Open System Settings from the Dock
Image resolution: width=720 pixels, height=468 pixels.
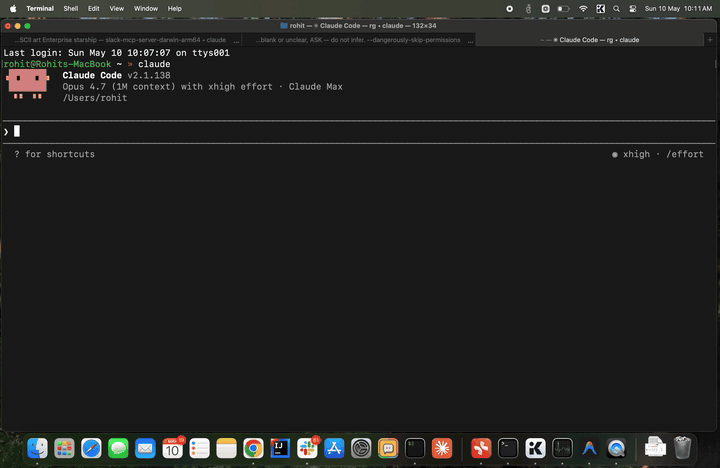click(x=361, y=448)
